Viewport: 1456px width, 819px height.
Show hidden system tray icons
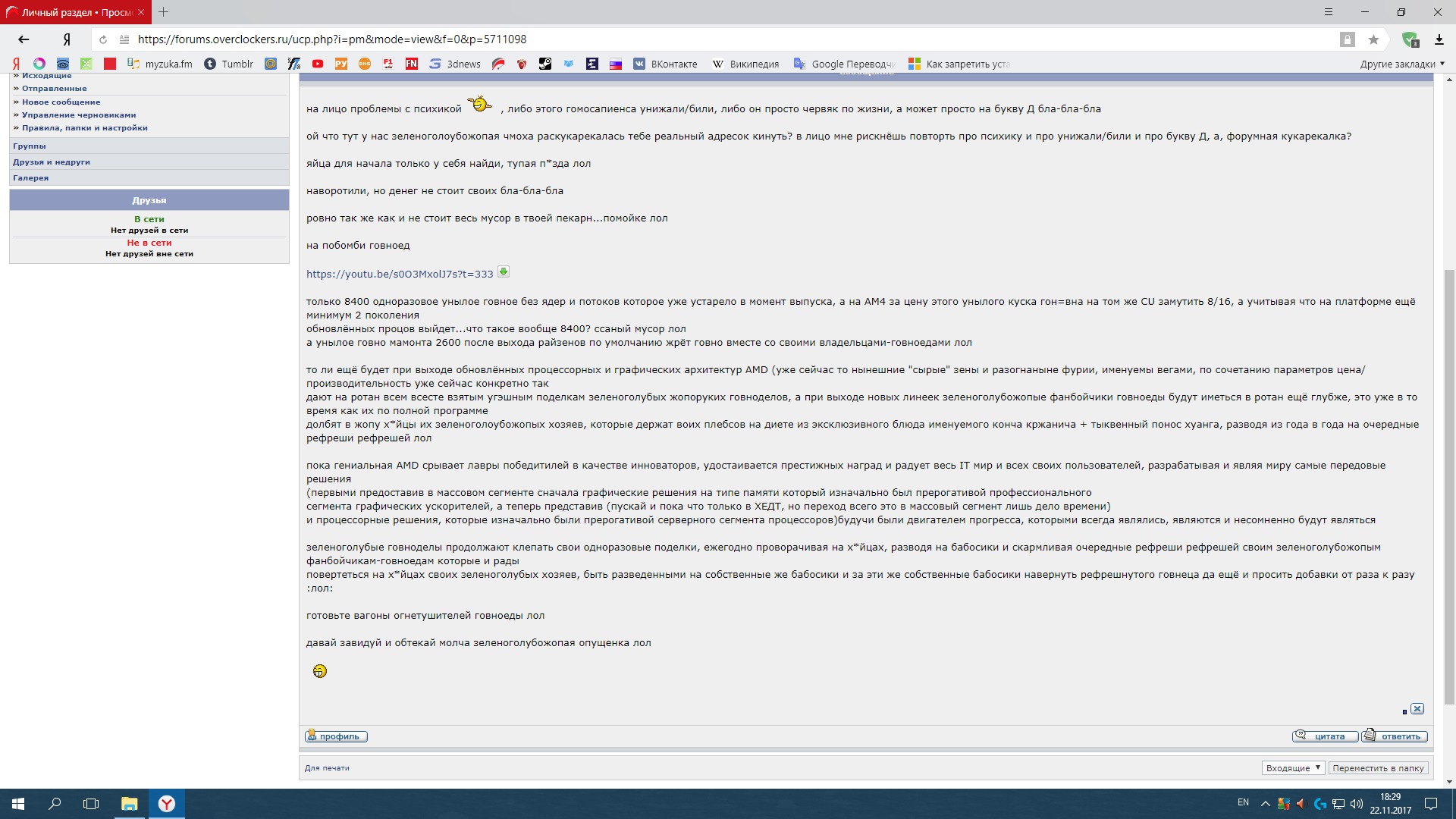tap(1265, 803)
